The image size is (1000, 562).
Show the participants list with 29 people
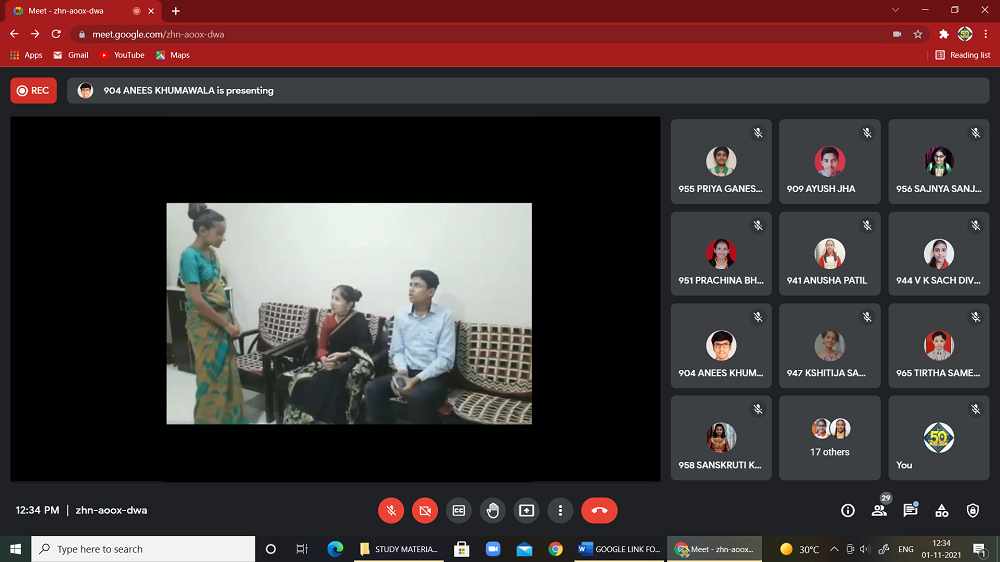(x=879, y=510)
